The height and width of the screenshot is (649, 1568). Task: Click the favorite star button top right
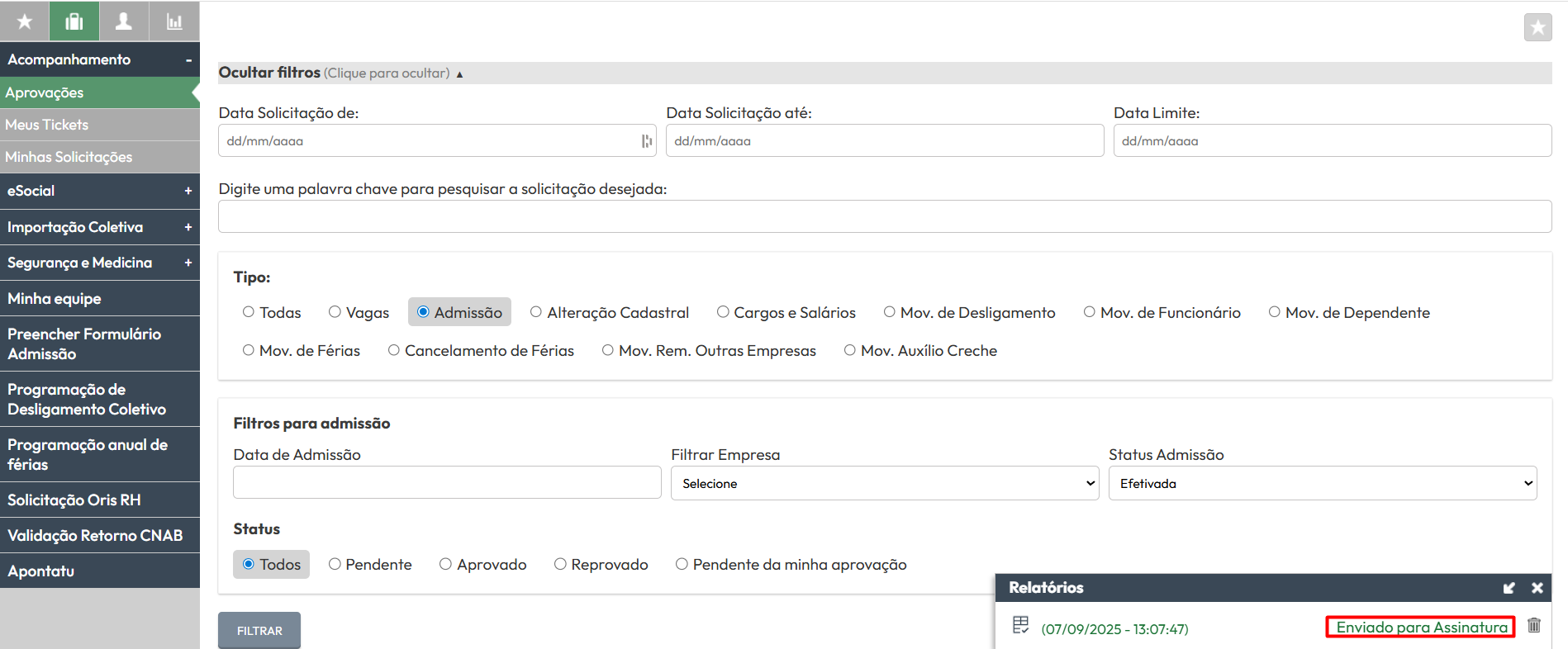(1537, 27)
